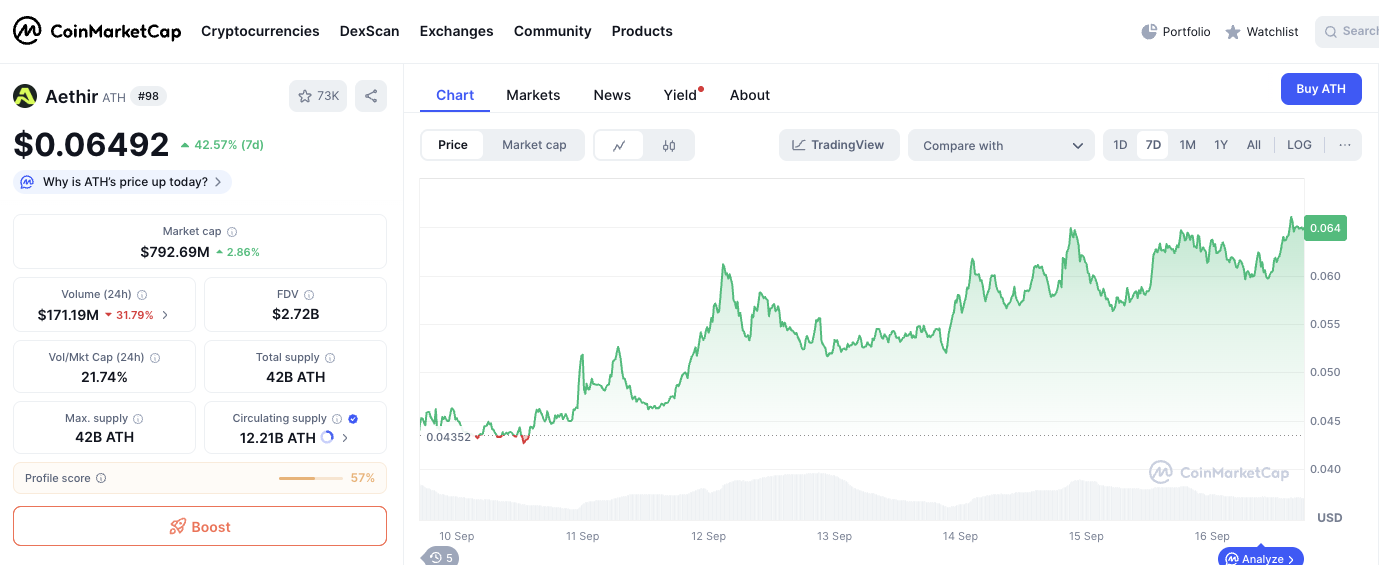This screenshot has height=565, width=1379.
Task: Set chart range to 1M
Action: pos(1187,145)
